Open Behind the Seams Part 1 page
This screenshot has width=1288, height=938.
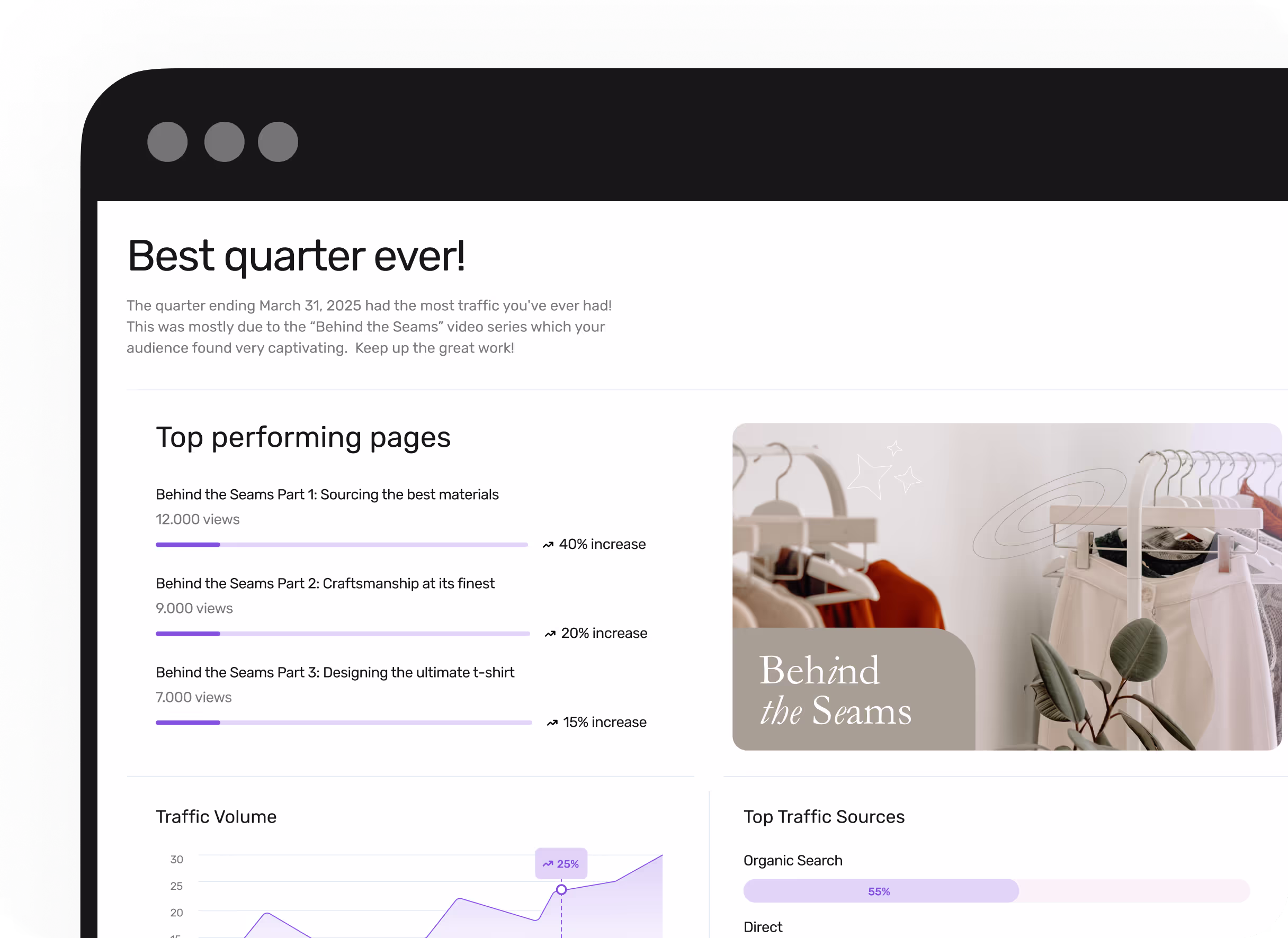pyautogui.click(x=327, y=494)
